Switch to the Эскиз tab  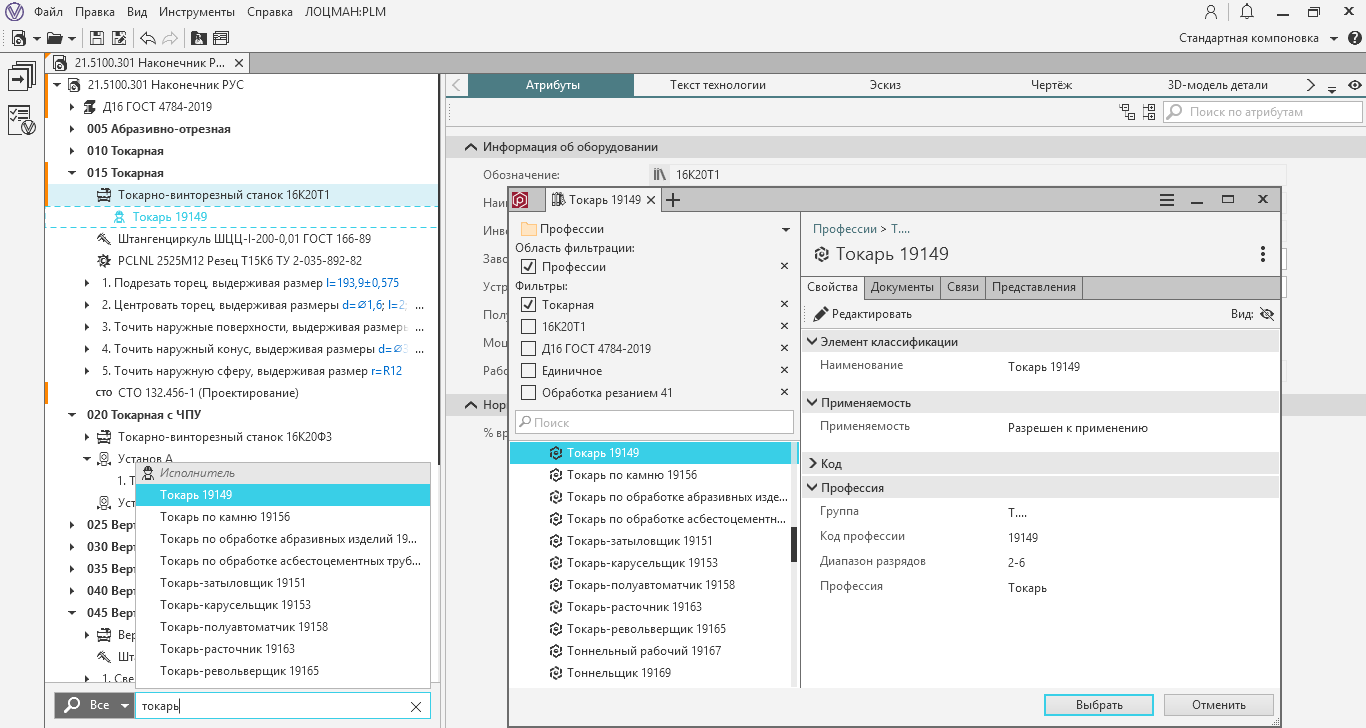point(886,85)
